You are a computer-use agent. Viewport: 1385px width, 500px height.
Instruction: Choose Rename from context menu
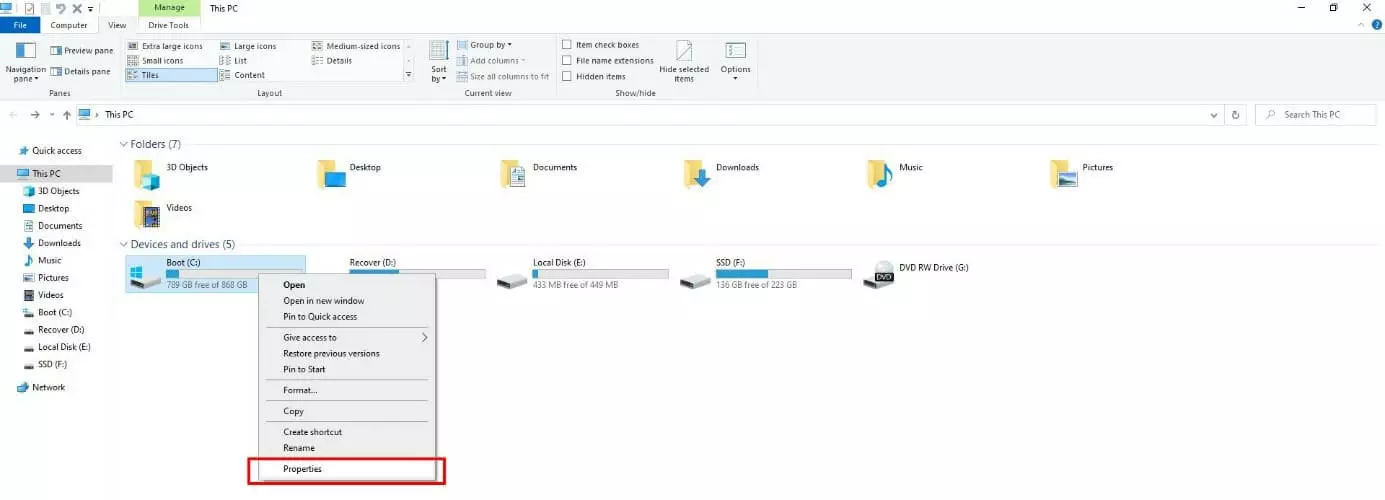pyautogui.click(x=347, y=448)
